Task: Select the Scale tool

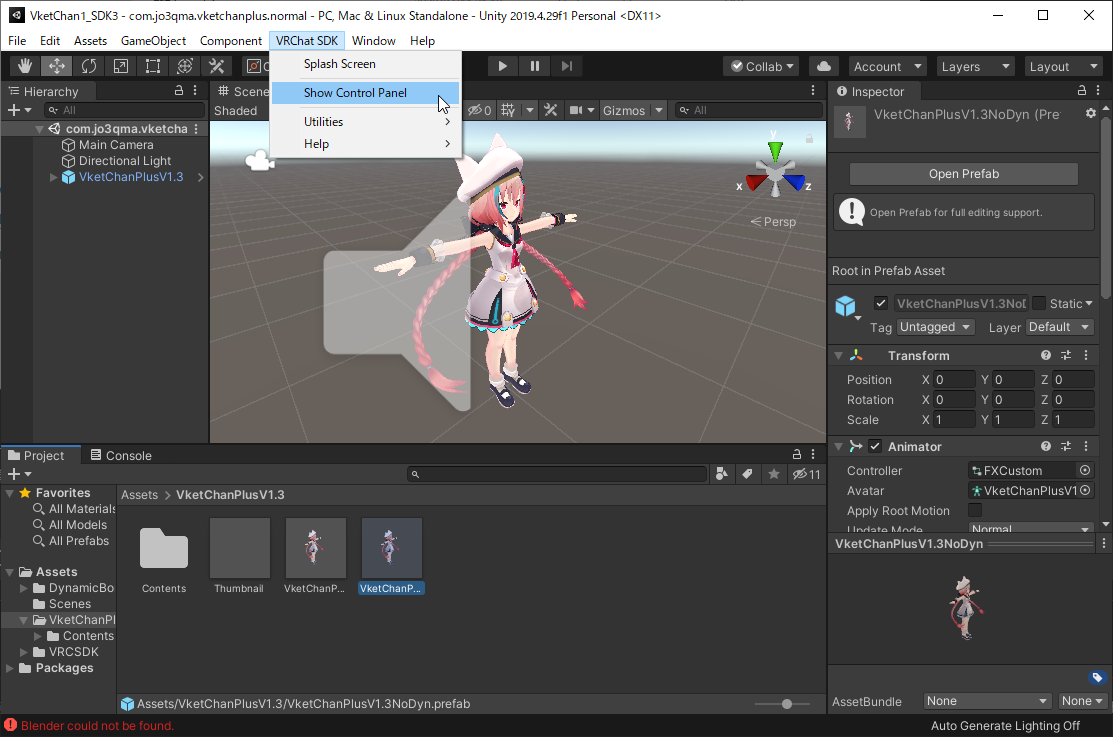Action: coord(120,66)
